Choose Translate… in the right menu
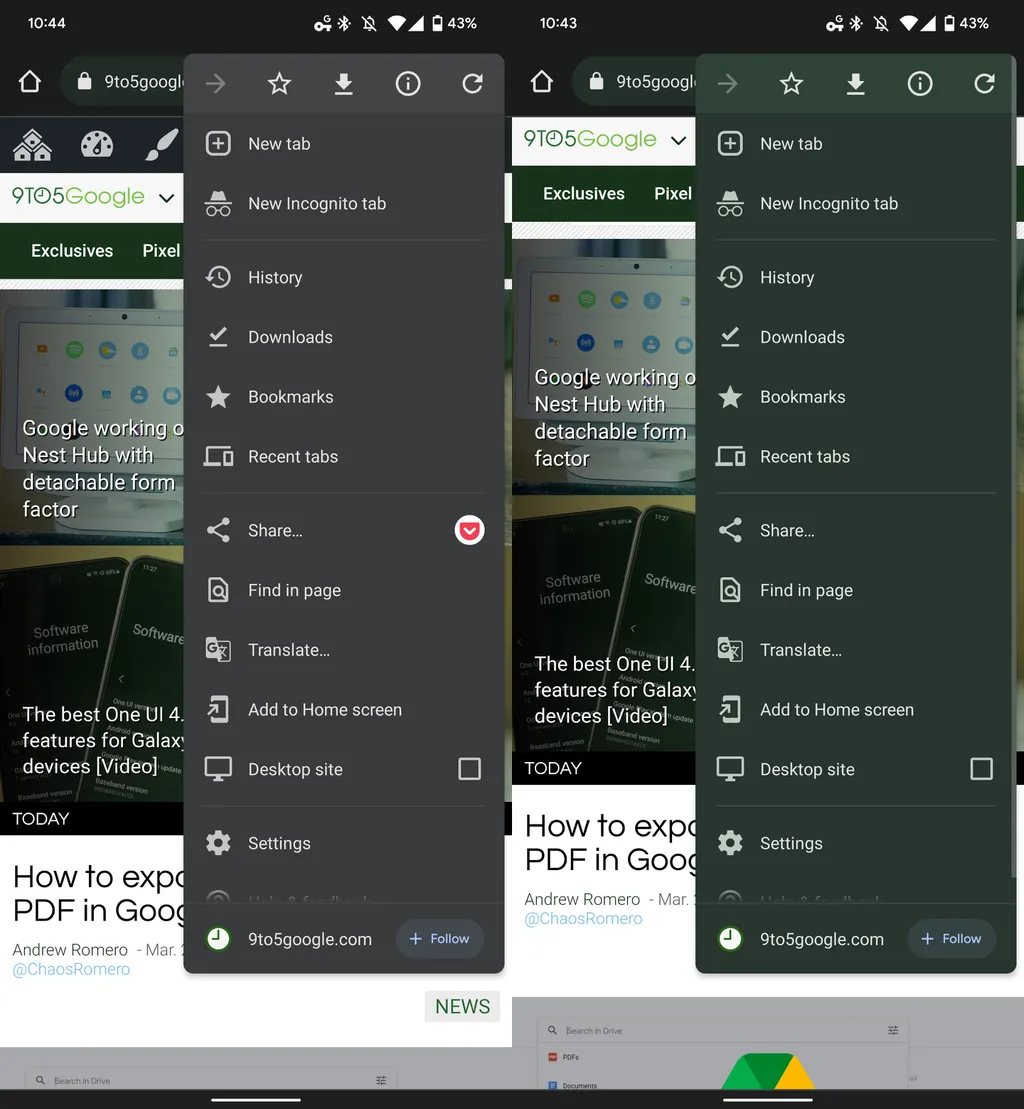Viewport: 1024px width, 1109px height. tap(856, 650)
